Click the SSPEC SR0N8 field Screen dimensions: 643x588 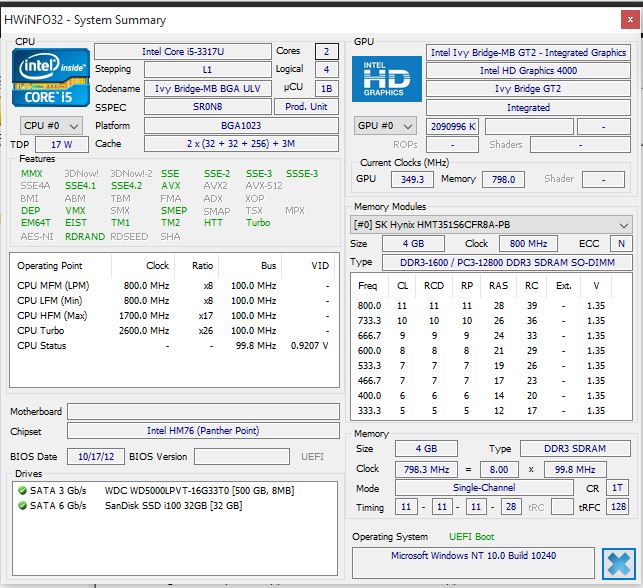pyautogui.click(x=207, y=107)
